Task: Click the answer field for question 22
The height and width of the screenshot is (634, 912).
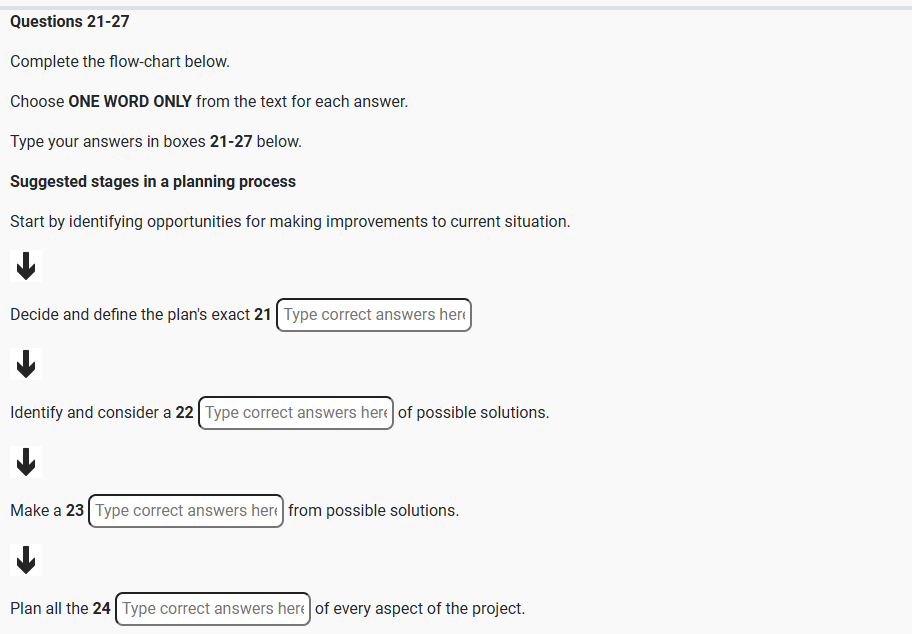Action: 295,413
